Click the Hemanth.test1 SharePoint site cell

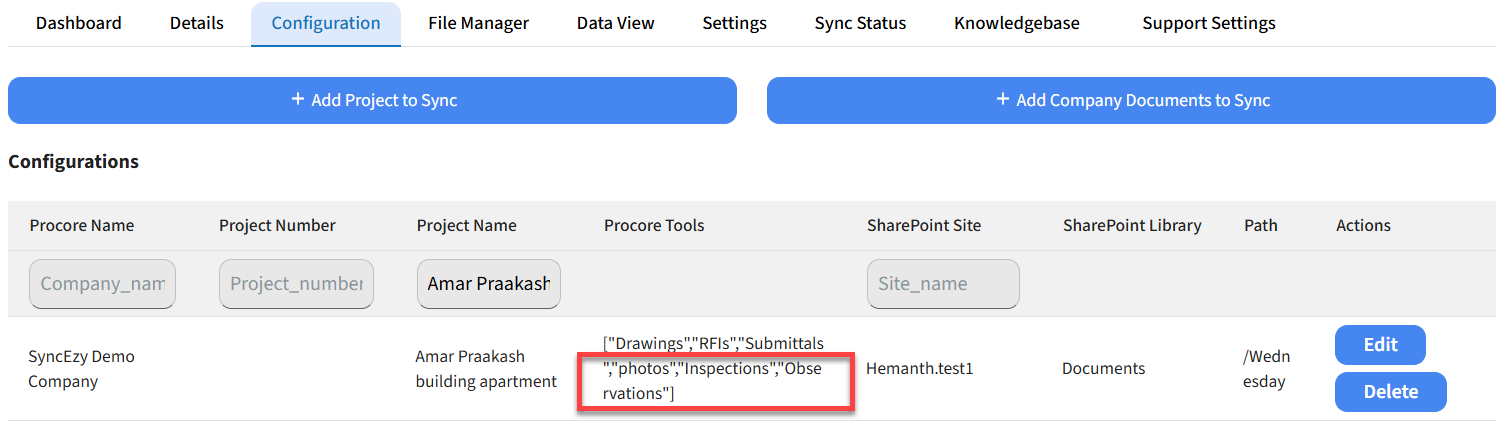tap(919, 369)
